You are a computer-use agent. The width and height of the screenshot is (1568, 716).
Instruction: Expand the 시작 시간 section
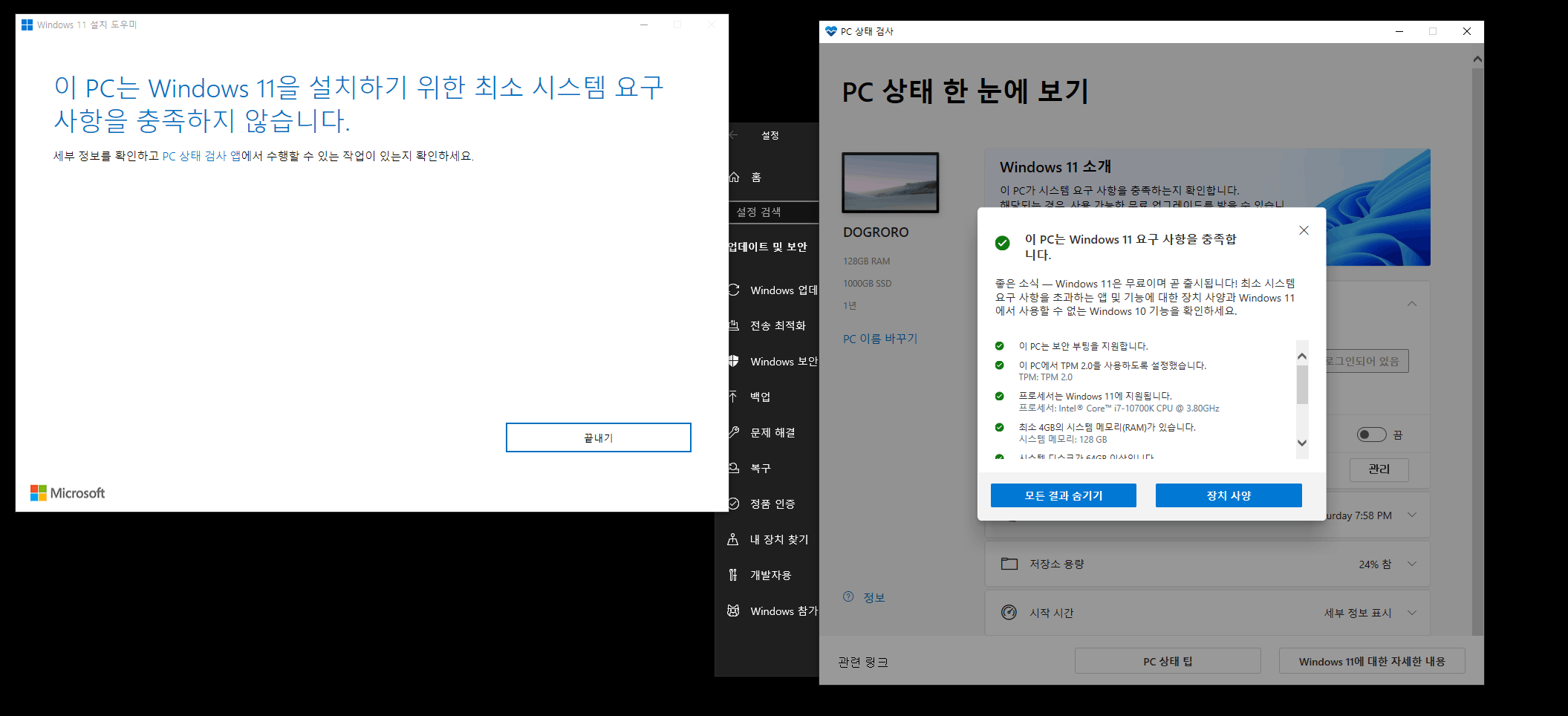pyautogui.click(x=1412, y=613)
